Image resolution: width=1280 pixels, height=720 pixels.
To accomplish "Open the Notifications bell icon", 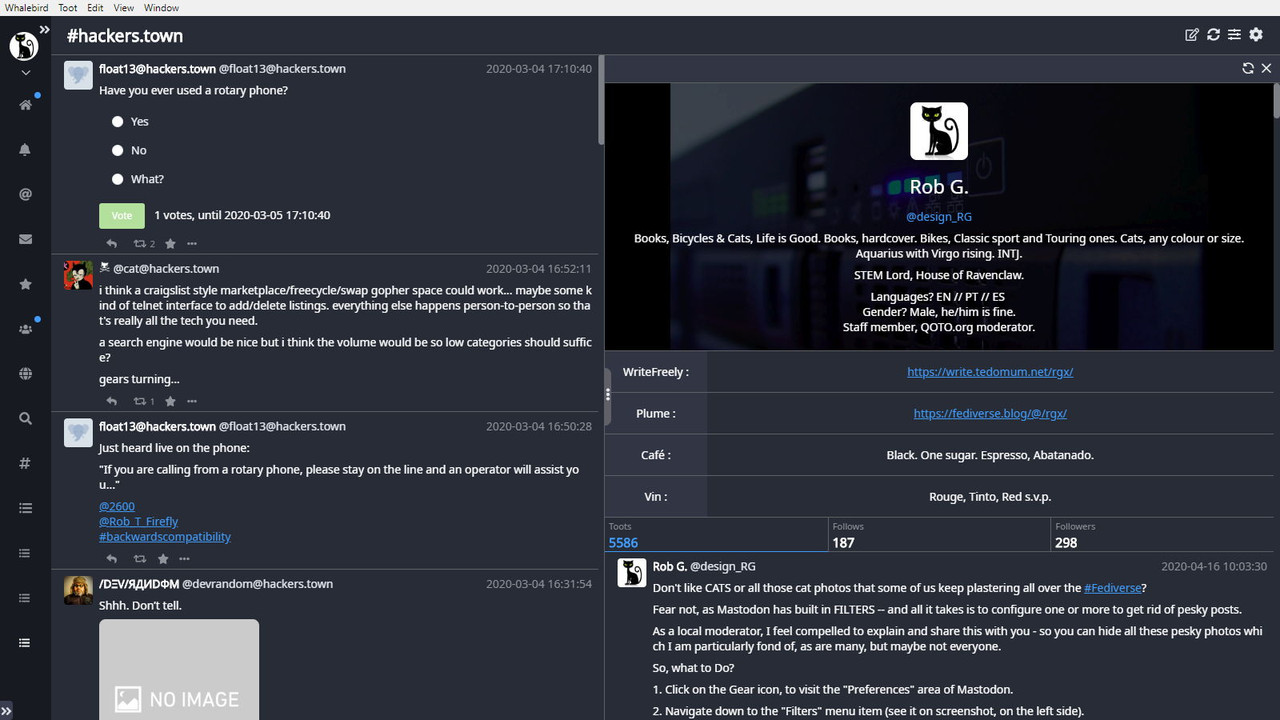I will 25,149.
